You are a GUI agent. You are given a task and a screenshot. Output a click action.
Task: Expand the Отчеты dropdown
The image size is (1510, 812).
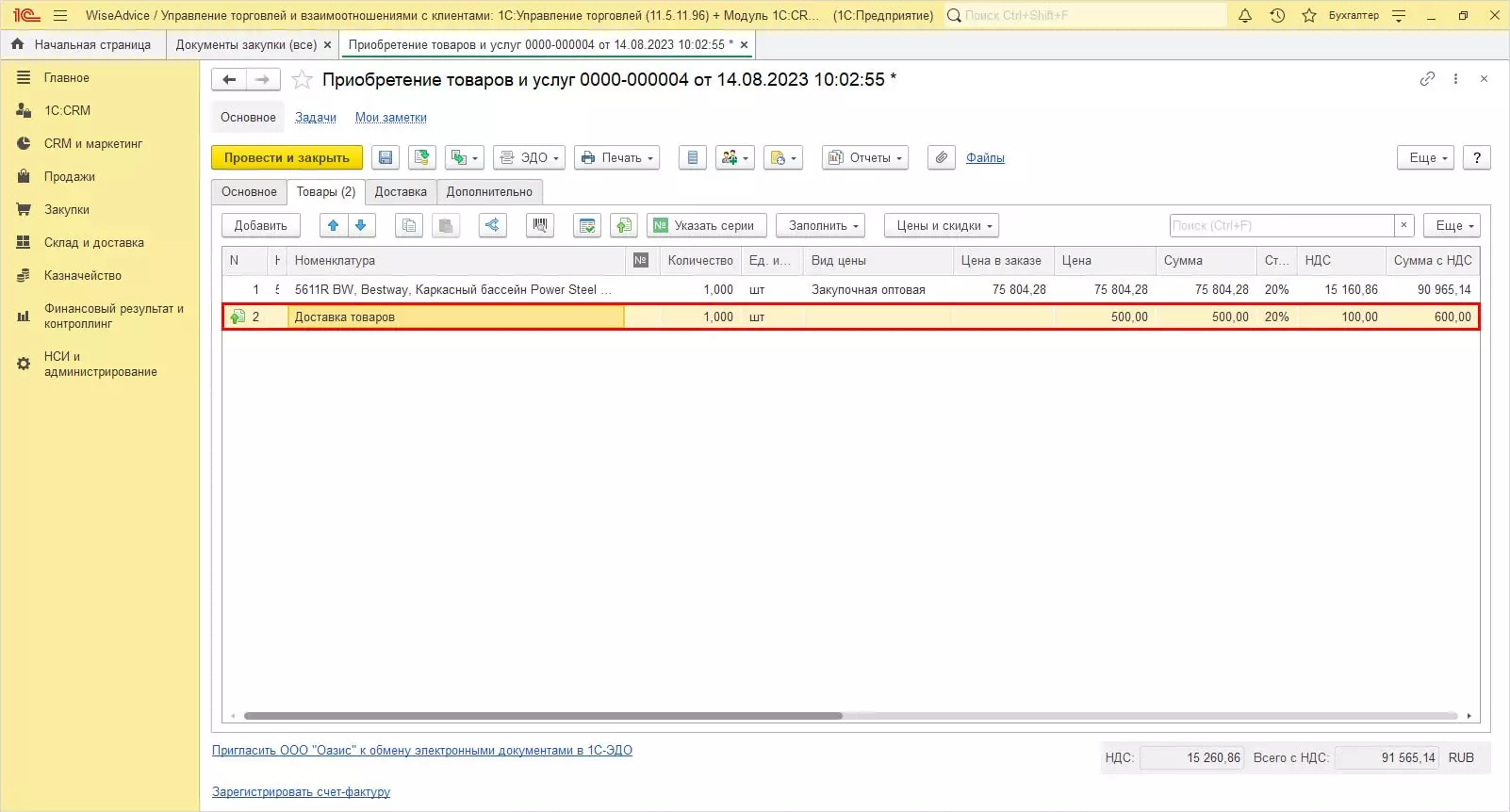click(865, 157)
